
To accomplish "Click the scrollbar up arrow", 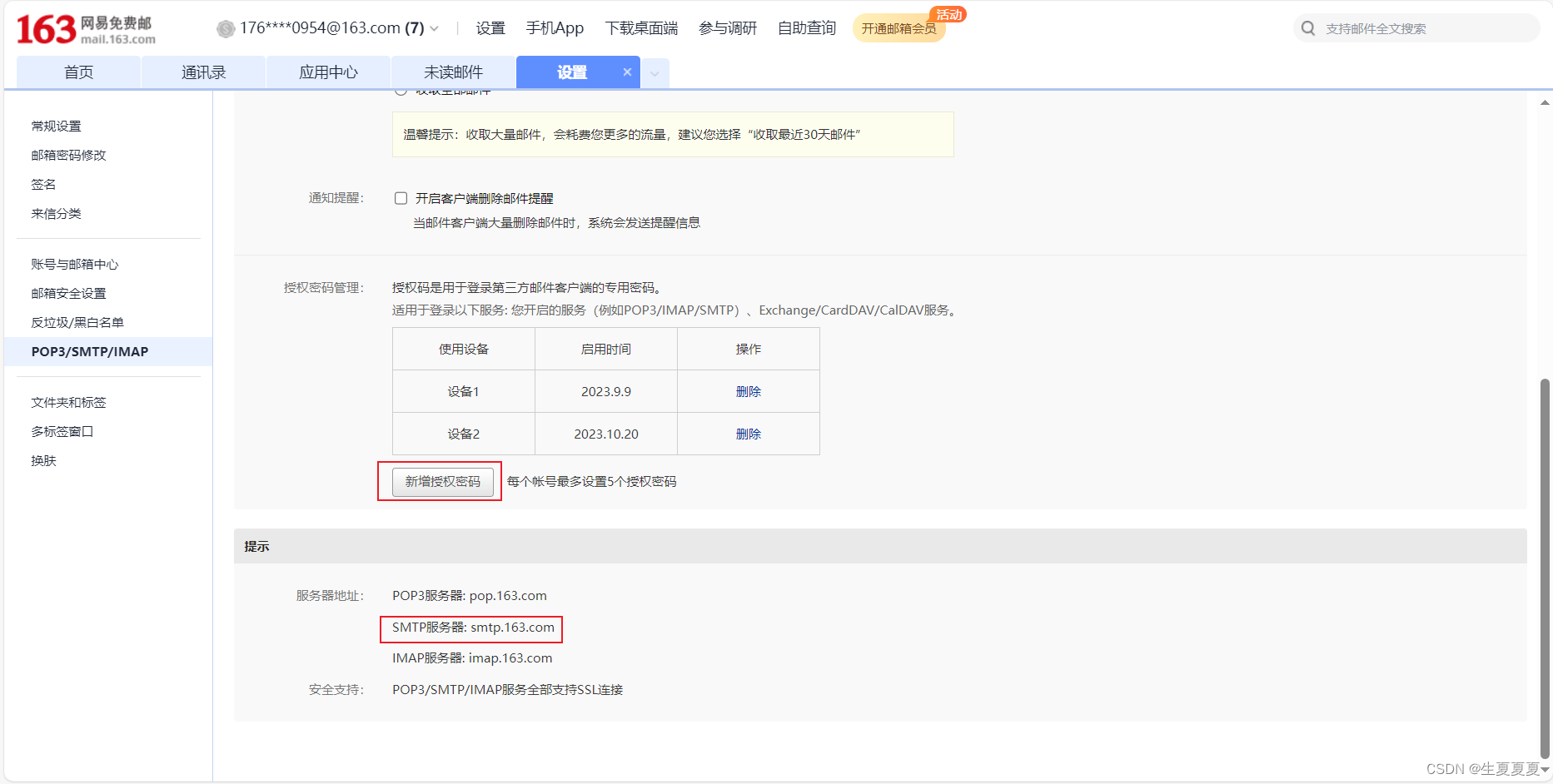I will [x=1545, y=102].
